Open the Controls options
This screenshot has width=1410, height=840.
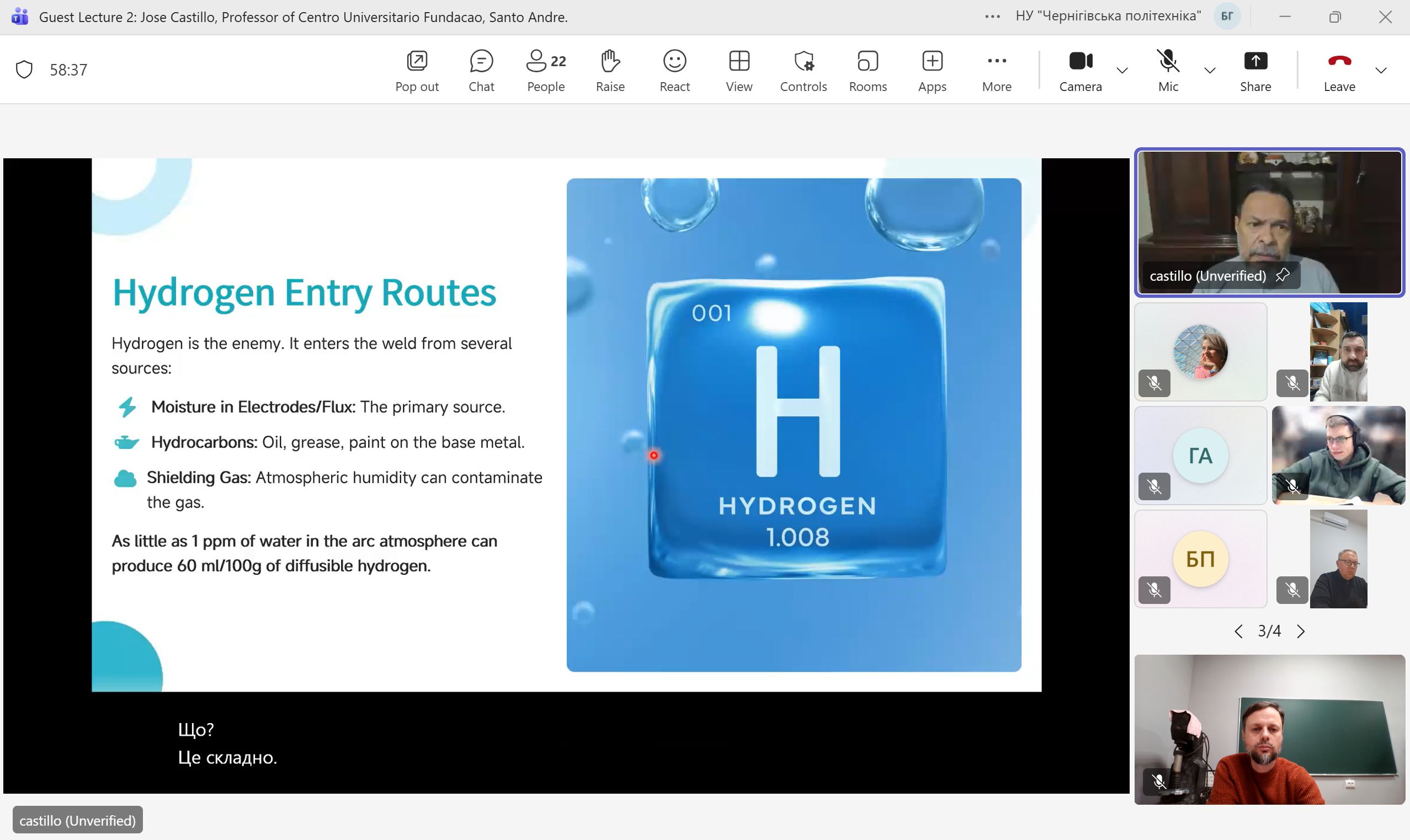[803, 70]
